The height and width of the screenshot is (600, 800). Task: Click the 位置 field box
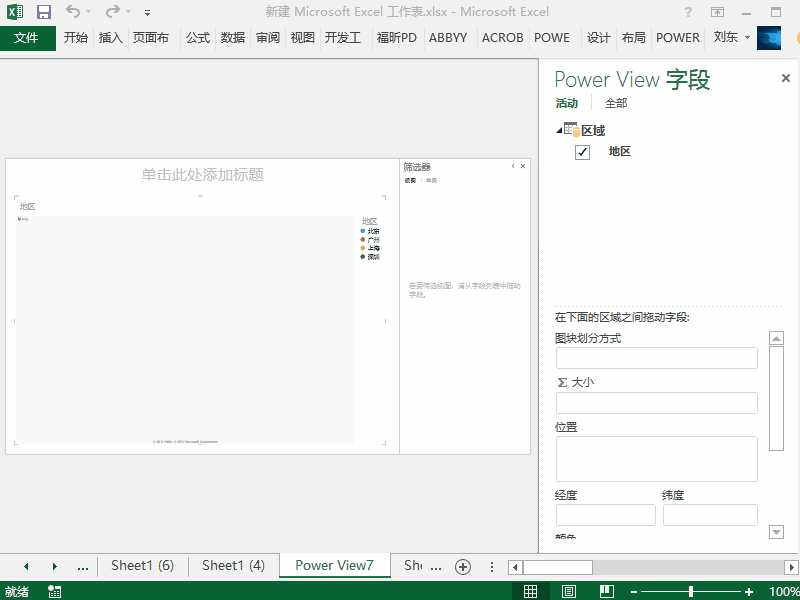pyautogui.click(x=657, y=459)
